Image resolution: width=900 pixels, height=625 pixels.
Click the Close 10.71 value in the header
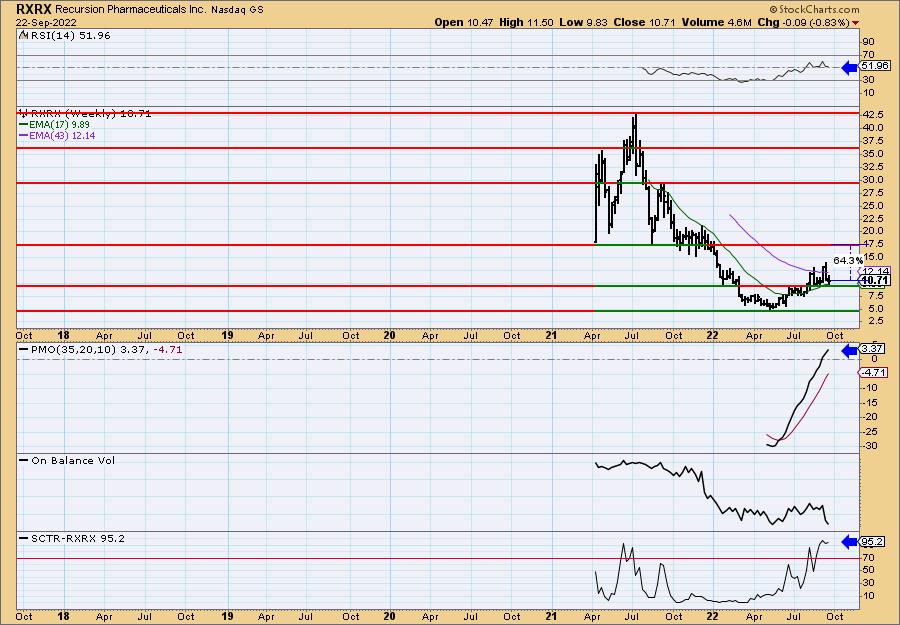(645, 22)
